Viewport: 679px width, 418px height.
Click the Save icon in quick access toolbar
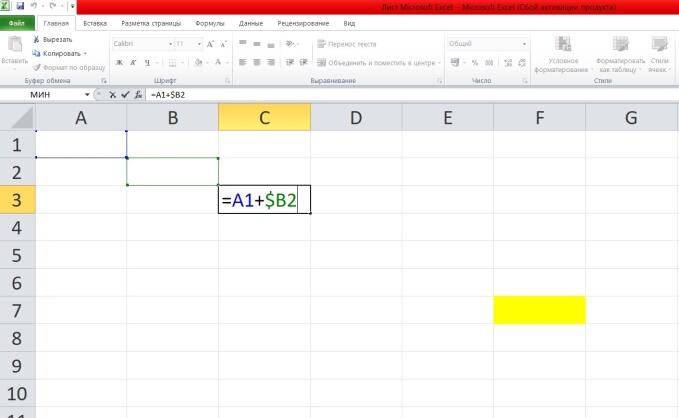[20, 6]
